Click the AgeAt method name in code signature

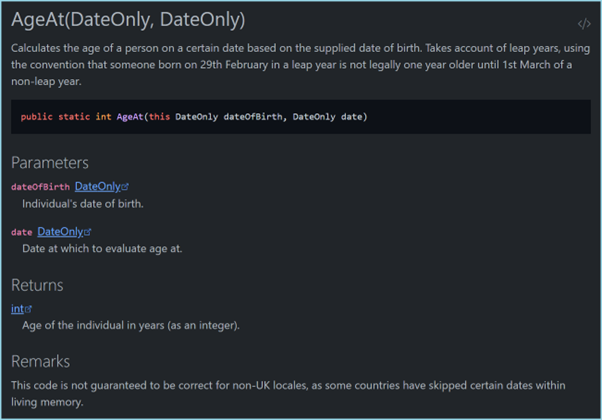pyautogui.click(x=130, y=117)
